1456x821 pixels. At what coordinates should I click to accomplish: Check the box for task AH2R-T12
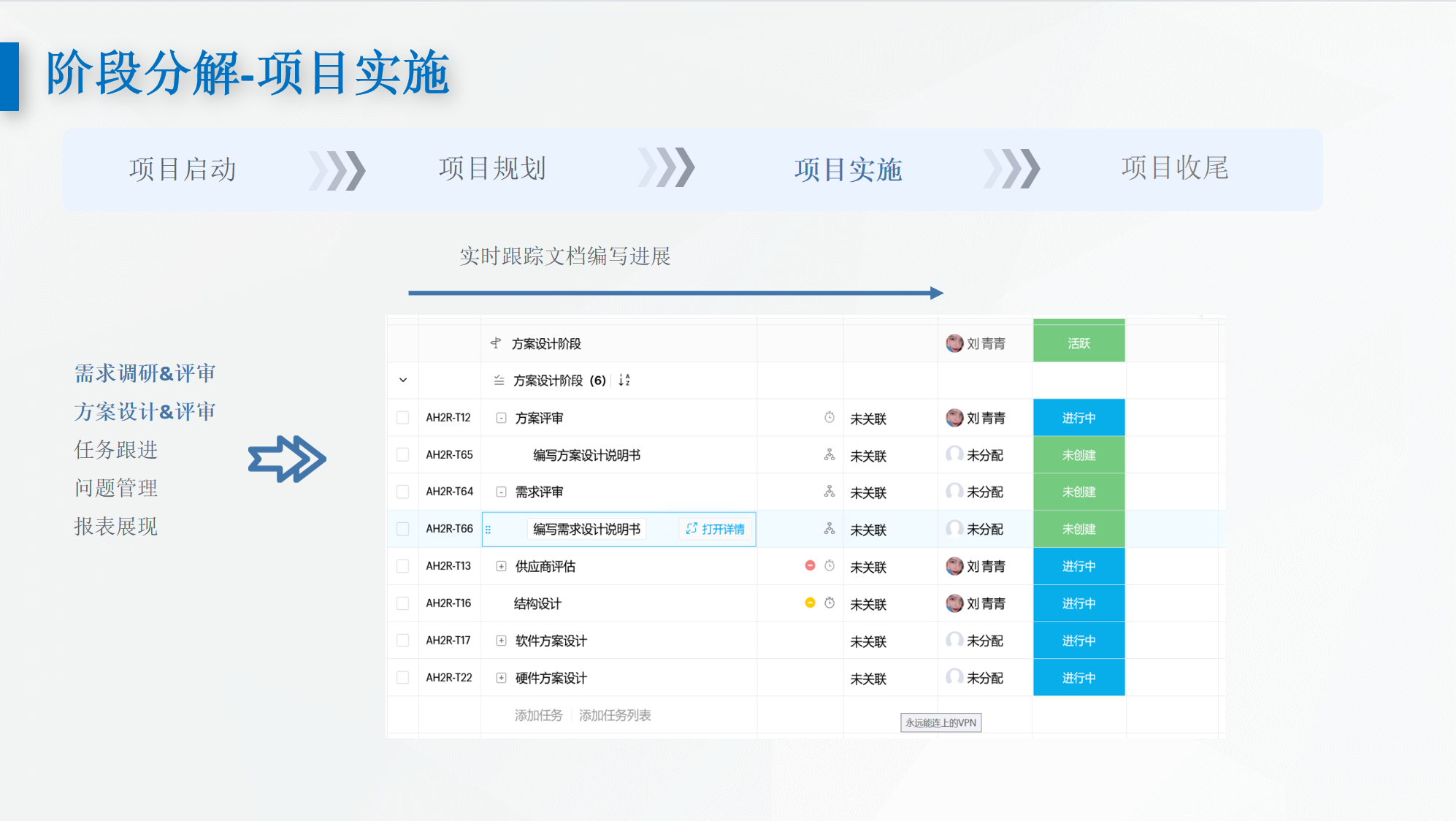pyautogui.click(x=402, y=418)
